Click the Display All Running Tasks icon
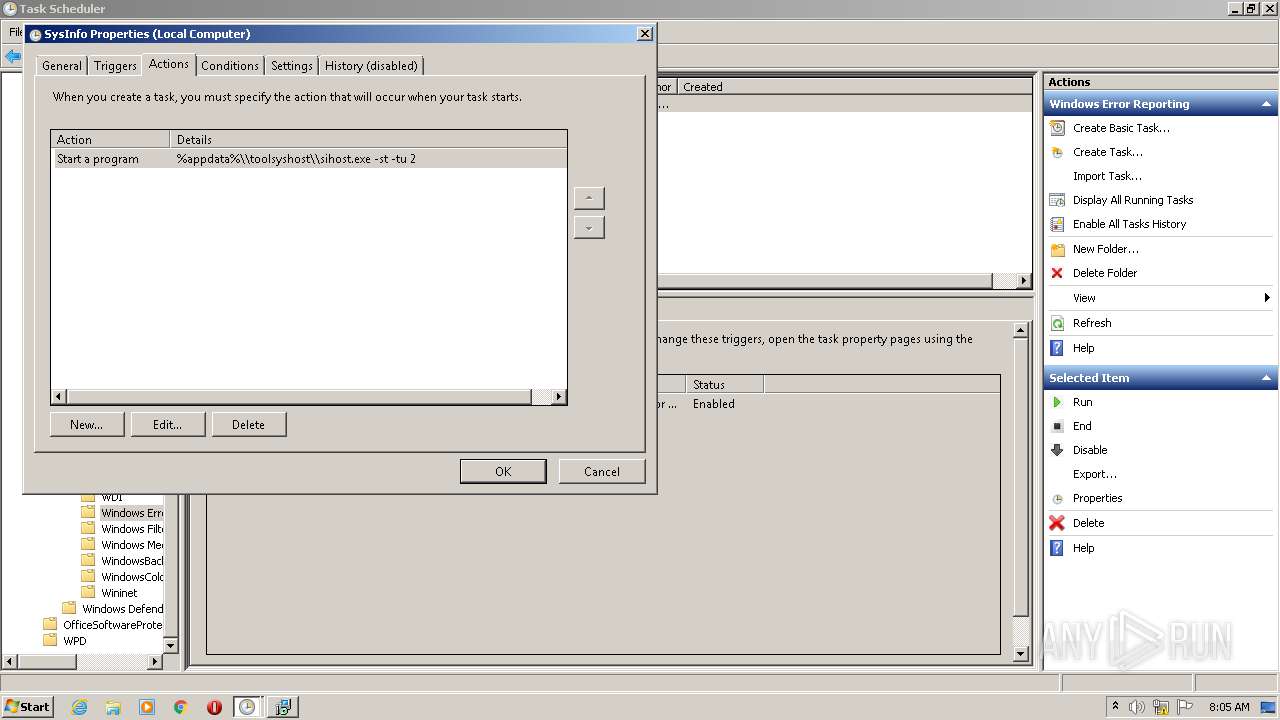 click(1057, 200)
